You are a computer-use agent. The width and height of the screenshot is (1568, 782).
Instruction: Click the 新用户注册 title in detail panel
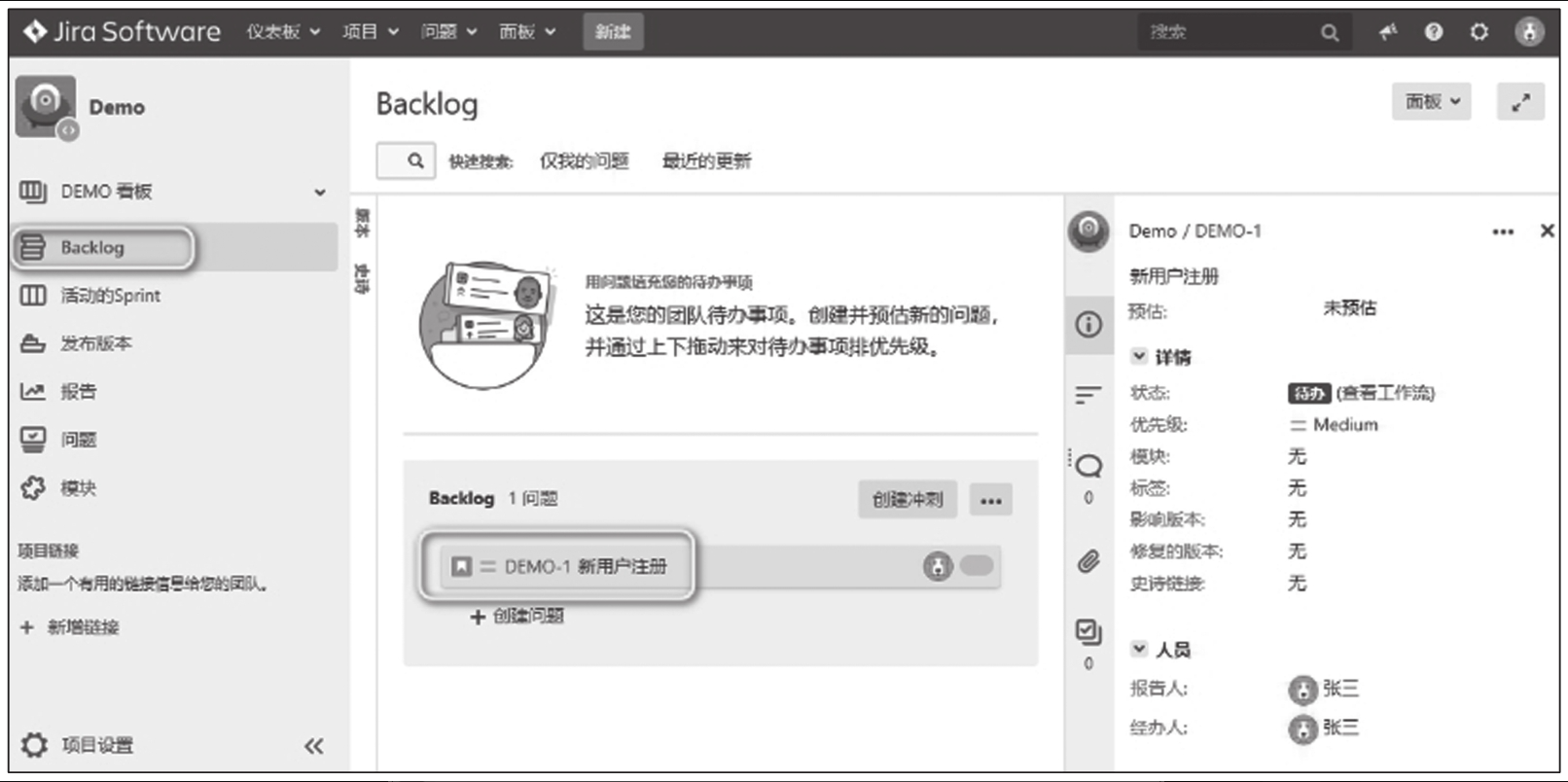click(1174, 276)
